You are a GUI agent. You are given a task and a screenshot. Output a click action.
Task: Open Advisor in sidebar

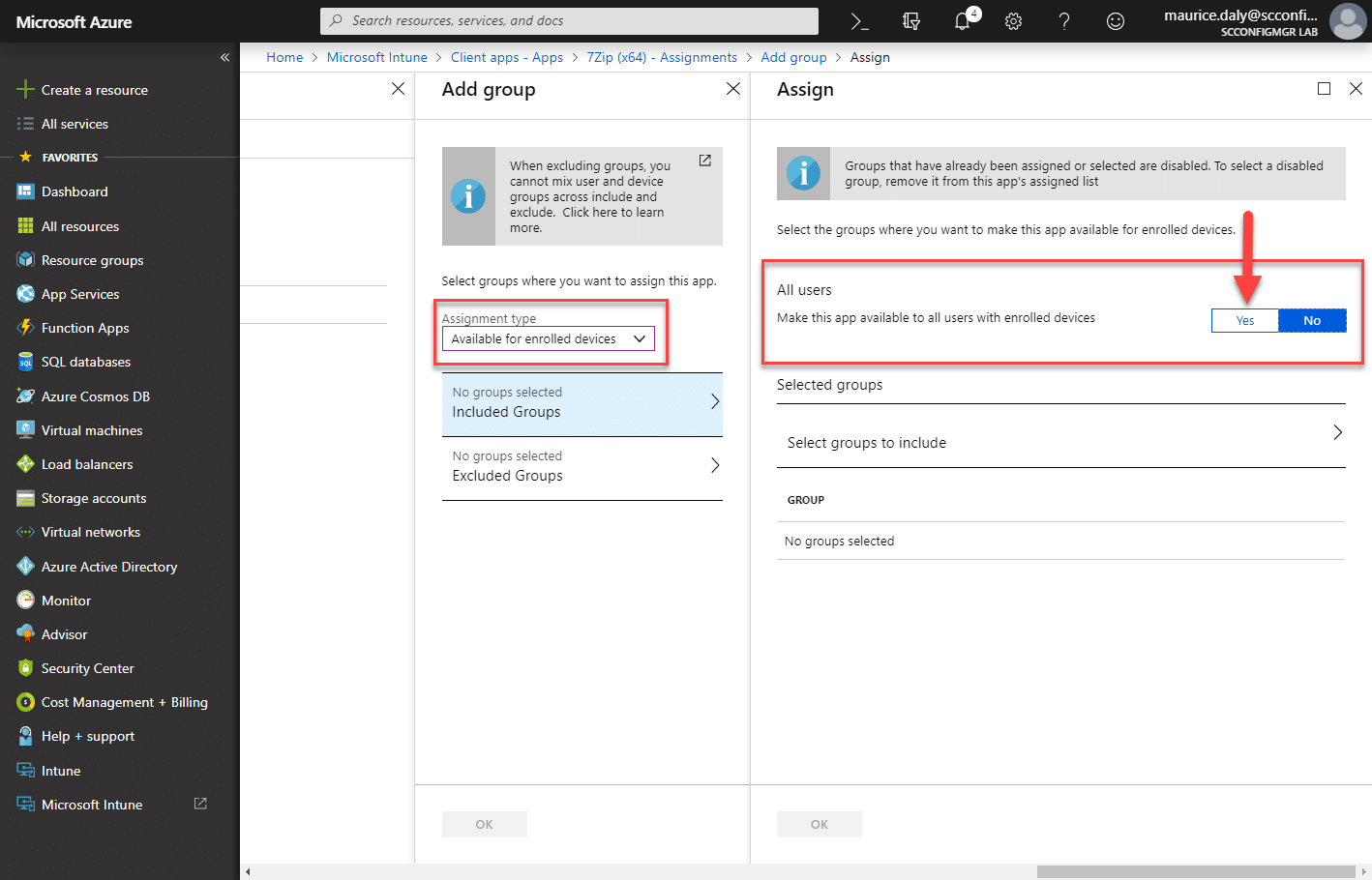[x=64, y=634]
